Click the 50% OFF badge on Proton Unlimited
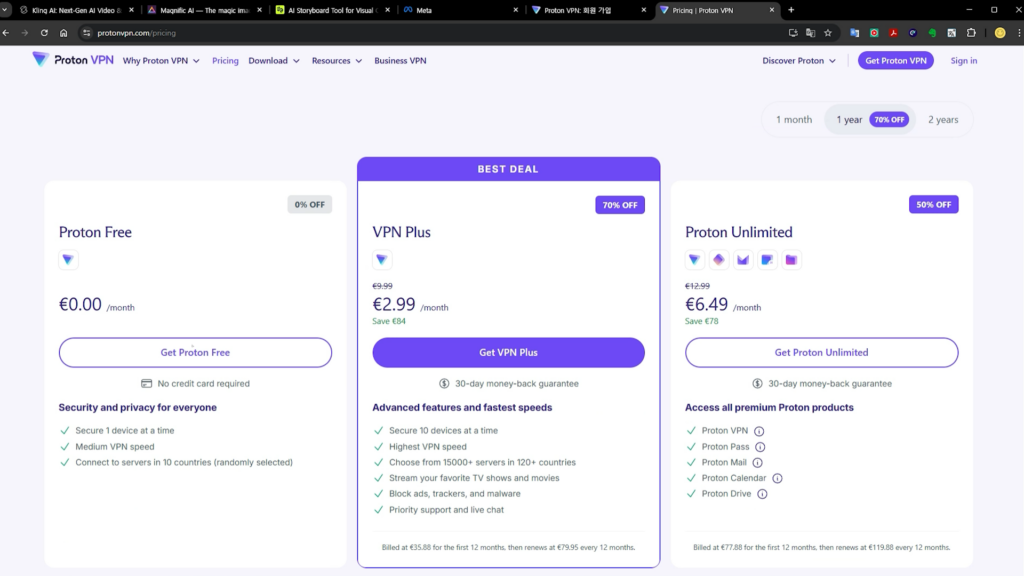 pos(933,204)
